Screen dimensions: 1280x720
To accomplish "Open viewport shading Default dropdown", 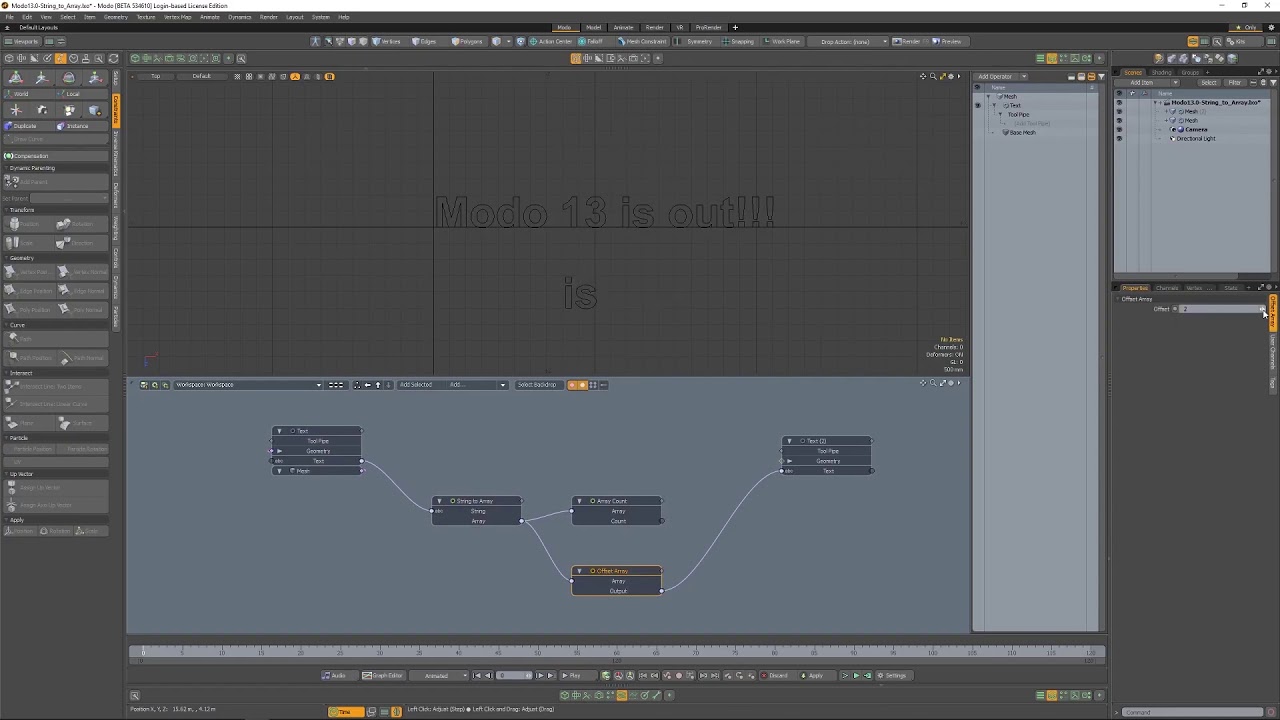I will tap(202, 77).
